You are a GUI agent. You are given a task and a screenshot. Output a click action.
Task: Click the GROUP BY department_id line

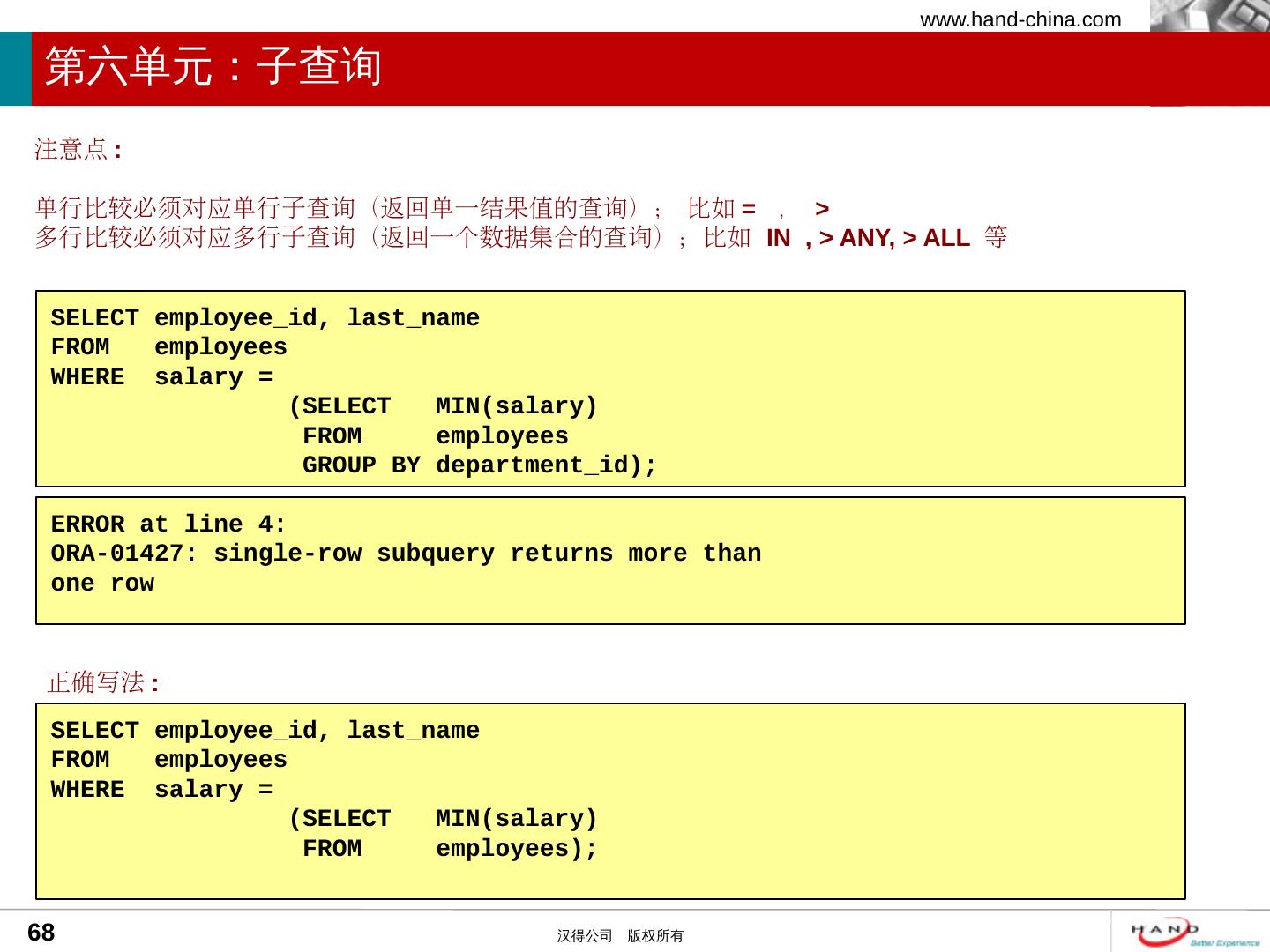479,465
